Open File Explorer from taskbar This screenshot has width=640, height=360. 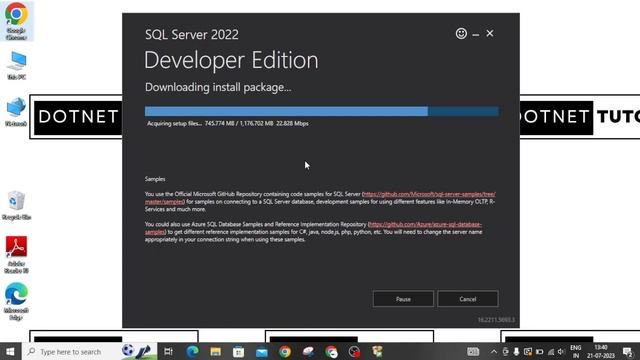[x=216, y=351]
